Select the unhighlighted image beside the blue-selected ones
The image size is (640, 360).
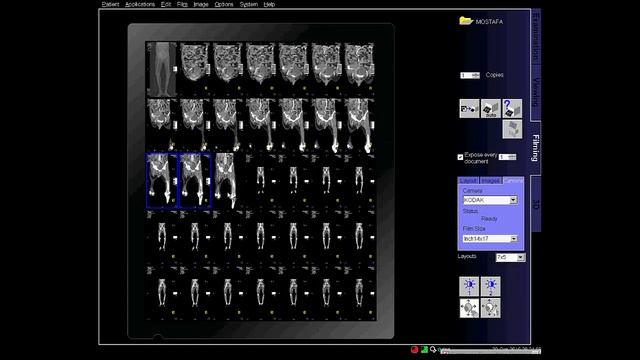tap(228, 181)
